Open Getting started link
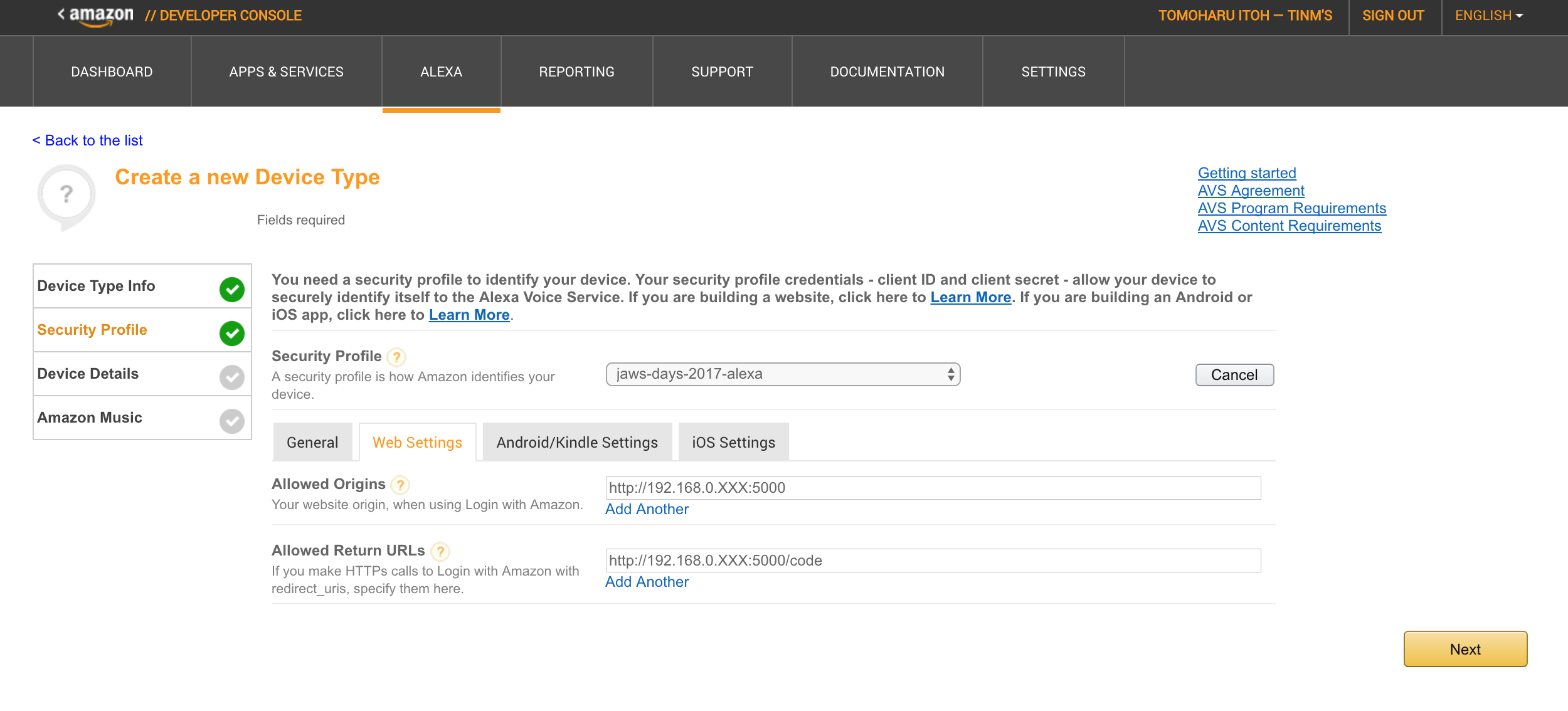The height and width of the screenshot is (711, 1568). tap(1247, 173)
